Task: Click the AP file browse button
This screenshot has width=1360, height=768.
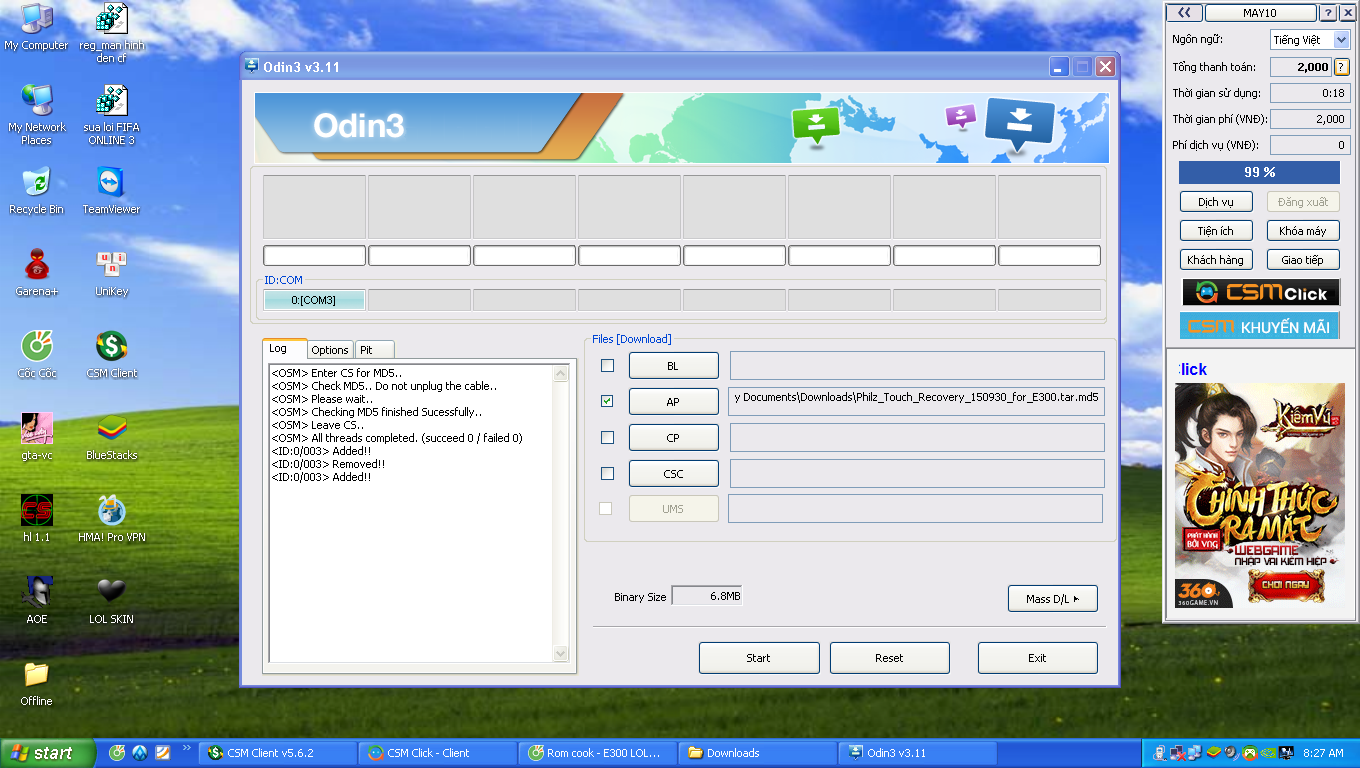Action: [673, 401]
